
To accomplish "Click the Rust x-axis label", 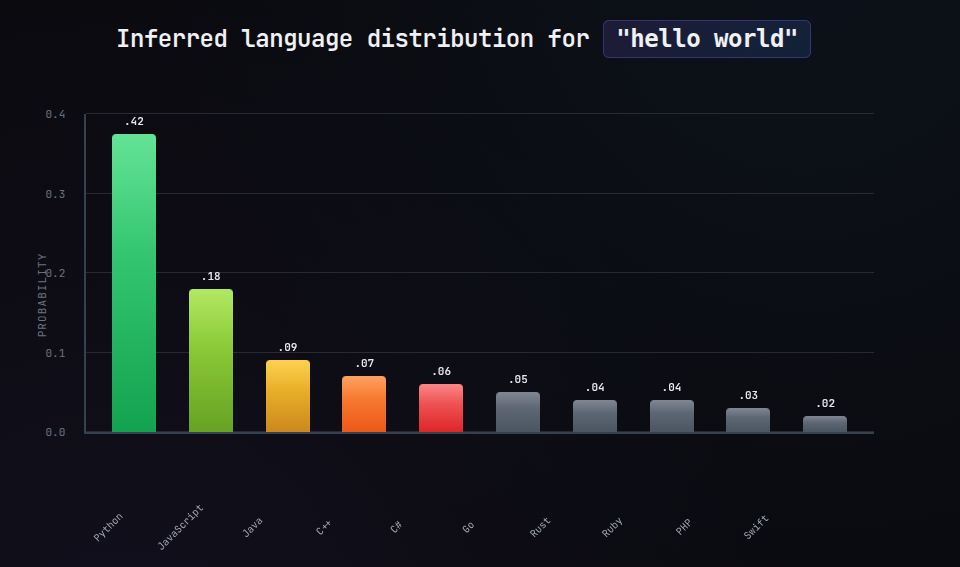I will click(x=540, y=528).
